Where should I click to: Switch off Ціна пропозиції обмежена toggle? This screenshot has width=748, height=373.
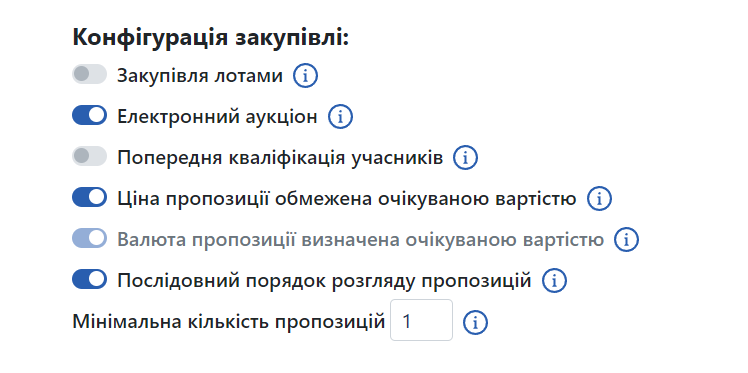tap(89, 197)
